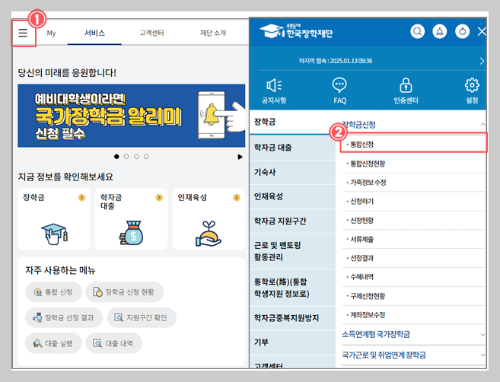This screenshot has height=382, width=500.
Task: Select 통학로 통합 학생지원 정보로 category
Action: tap(293, 288)
